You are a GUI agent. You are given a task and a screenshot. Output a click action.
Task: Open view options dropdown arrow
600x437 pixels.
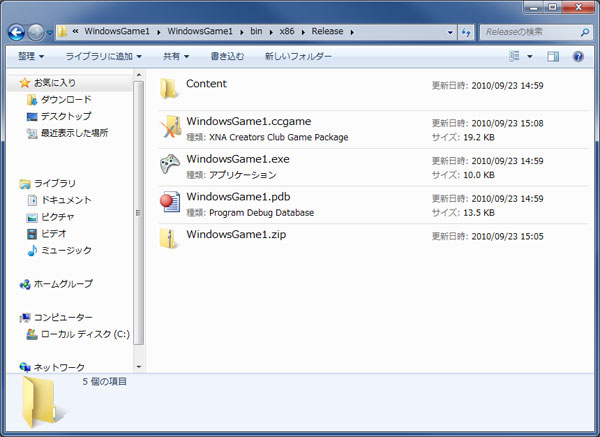530,57
